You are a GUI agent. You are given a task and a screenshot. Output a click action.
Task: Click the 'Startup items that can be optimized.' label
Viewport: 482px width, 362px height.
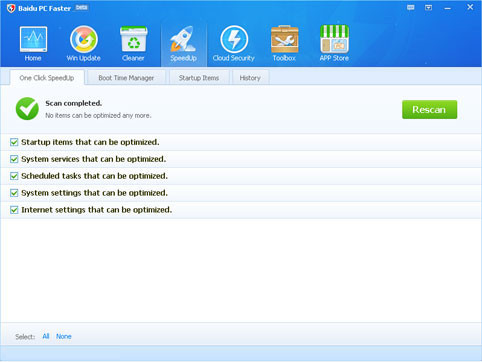pos(90,142)
